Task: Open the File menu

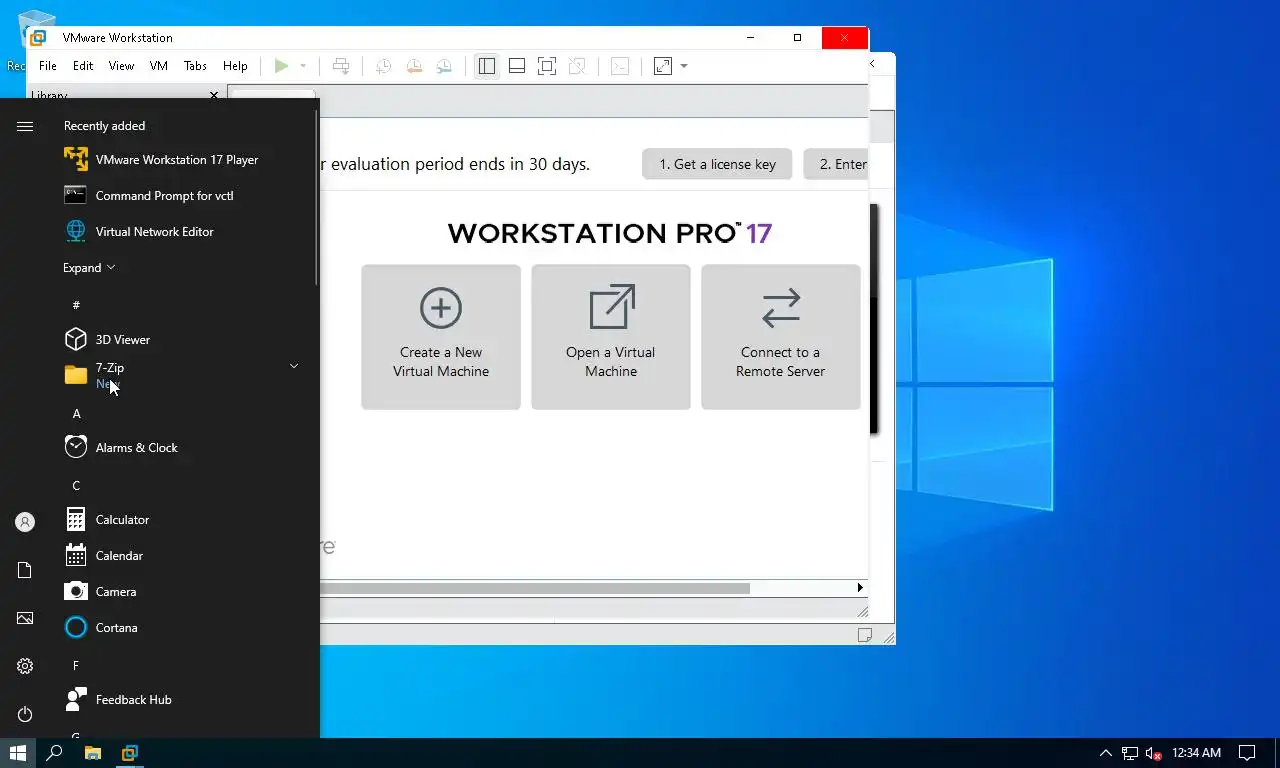Action: (48, 66)
